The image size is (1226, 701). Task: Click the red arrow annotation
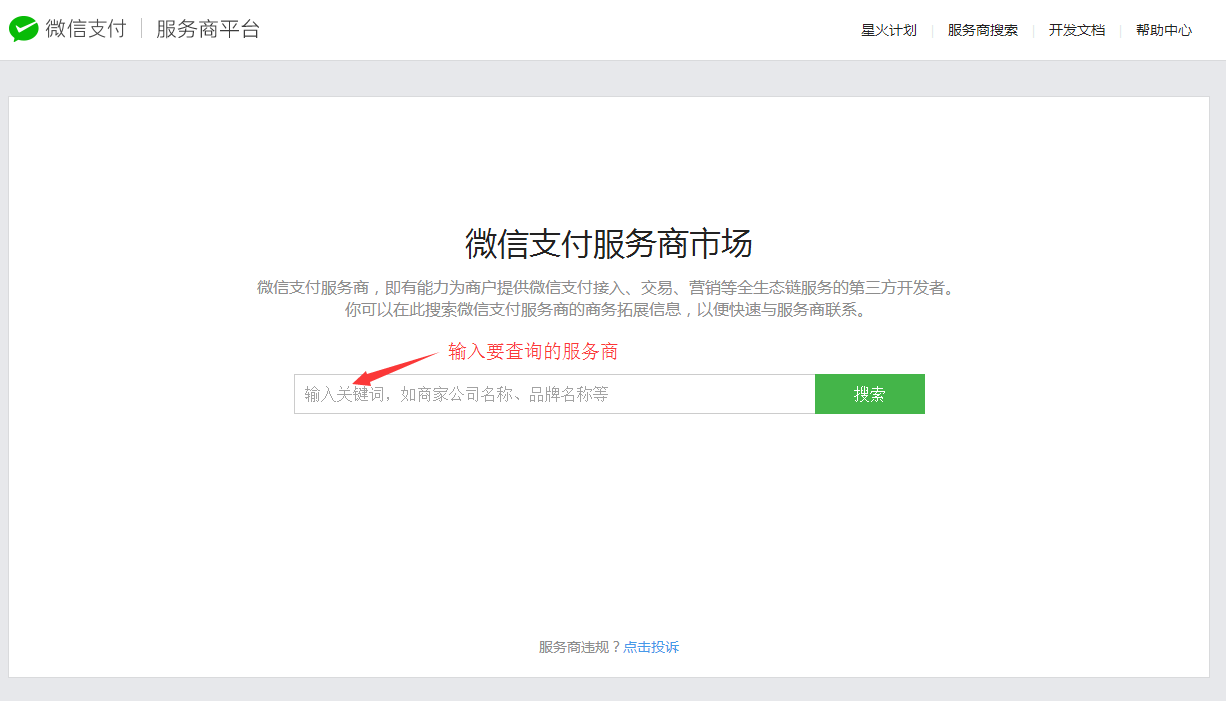(396, 366)
